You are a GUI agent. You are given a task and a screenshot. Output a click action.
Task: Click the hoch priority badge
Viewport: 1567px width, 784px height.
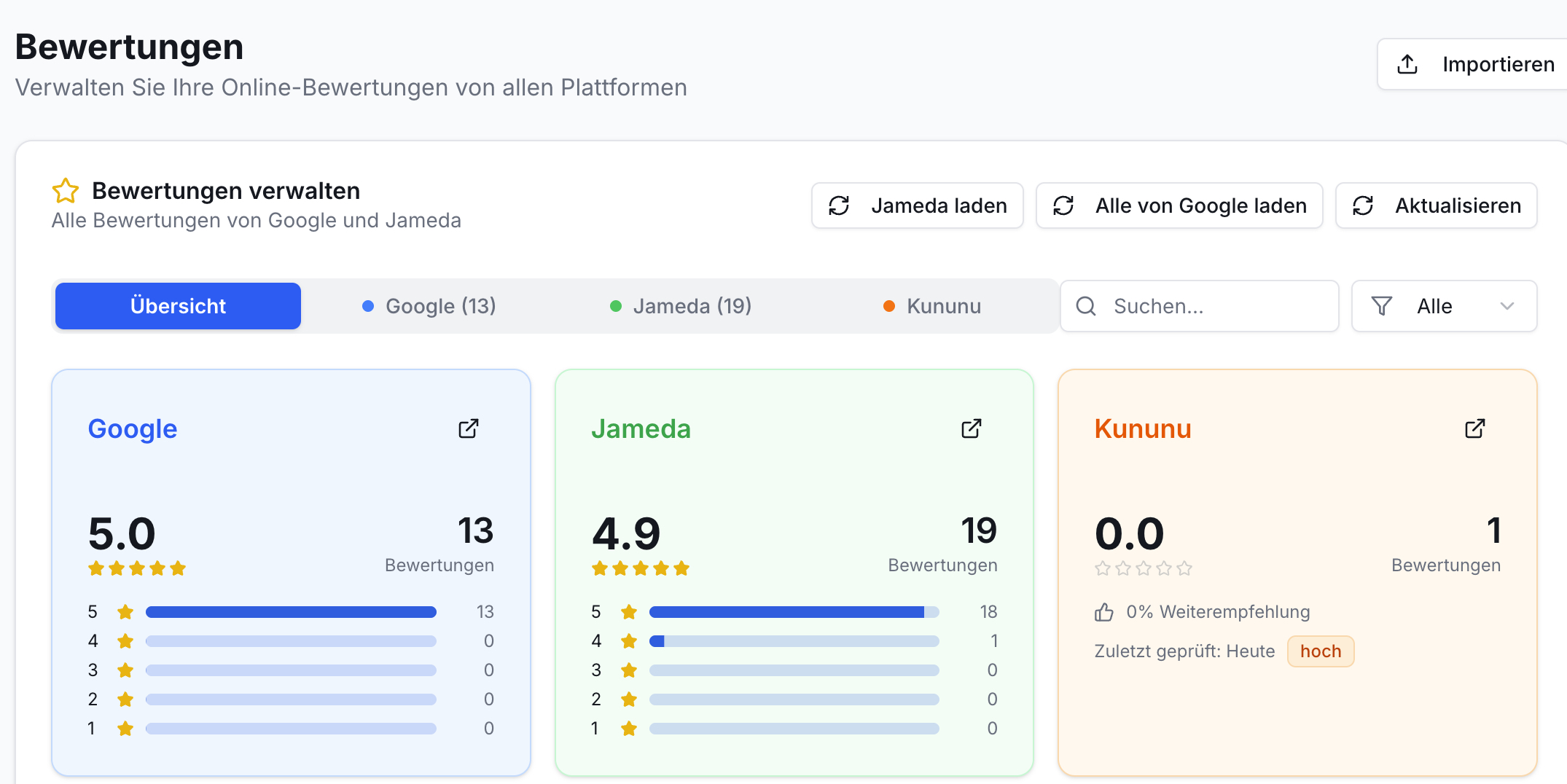point(1321,651)
